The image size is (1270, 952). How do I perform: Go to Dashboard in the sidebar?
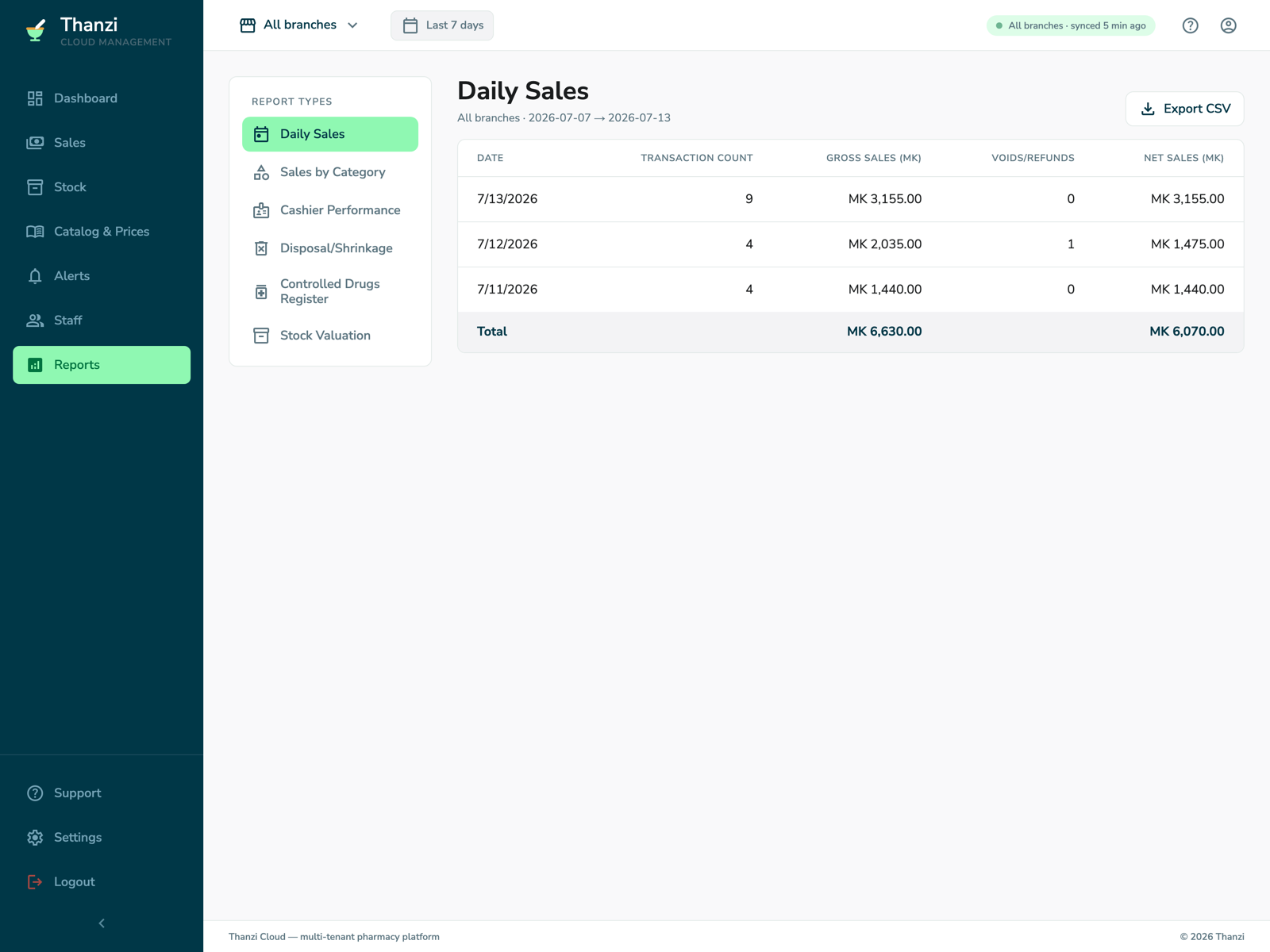(x=102, y=98)
